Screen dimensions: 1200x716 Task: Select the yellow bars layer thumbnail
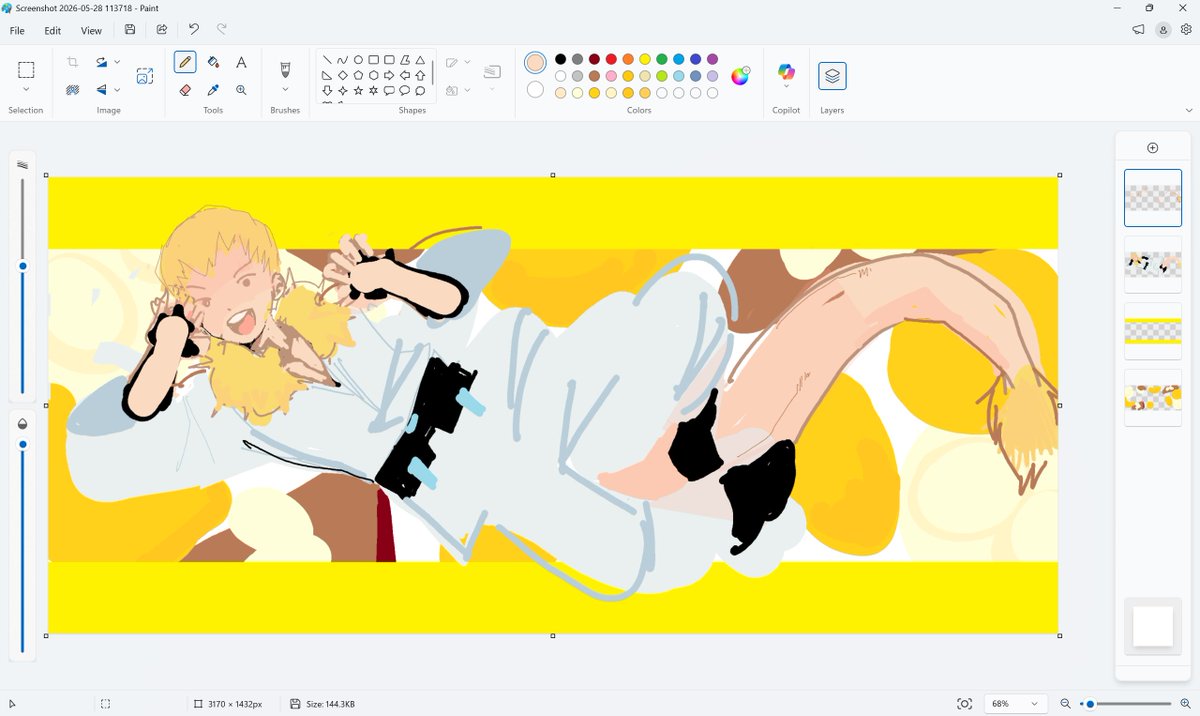pyautogui.click(x=1152, y=331)
